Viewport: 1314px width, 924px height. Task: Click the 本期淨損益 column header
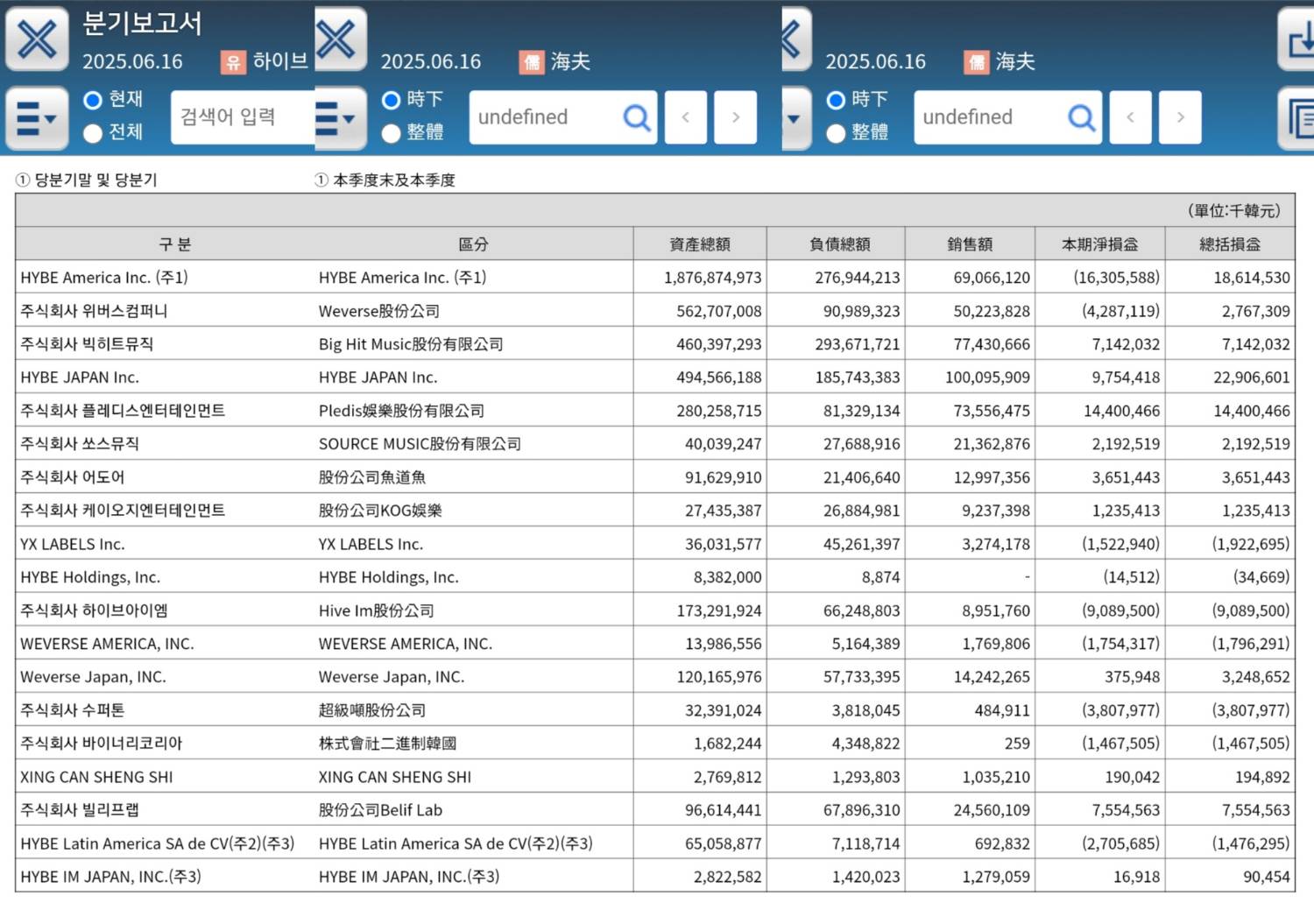coord(1100,244)
